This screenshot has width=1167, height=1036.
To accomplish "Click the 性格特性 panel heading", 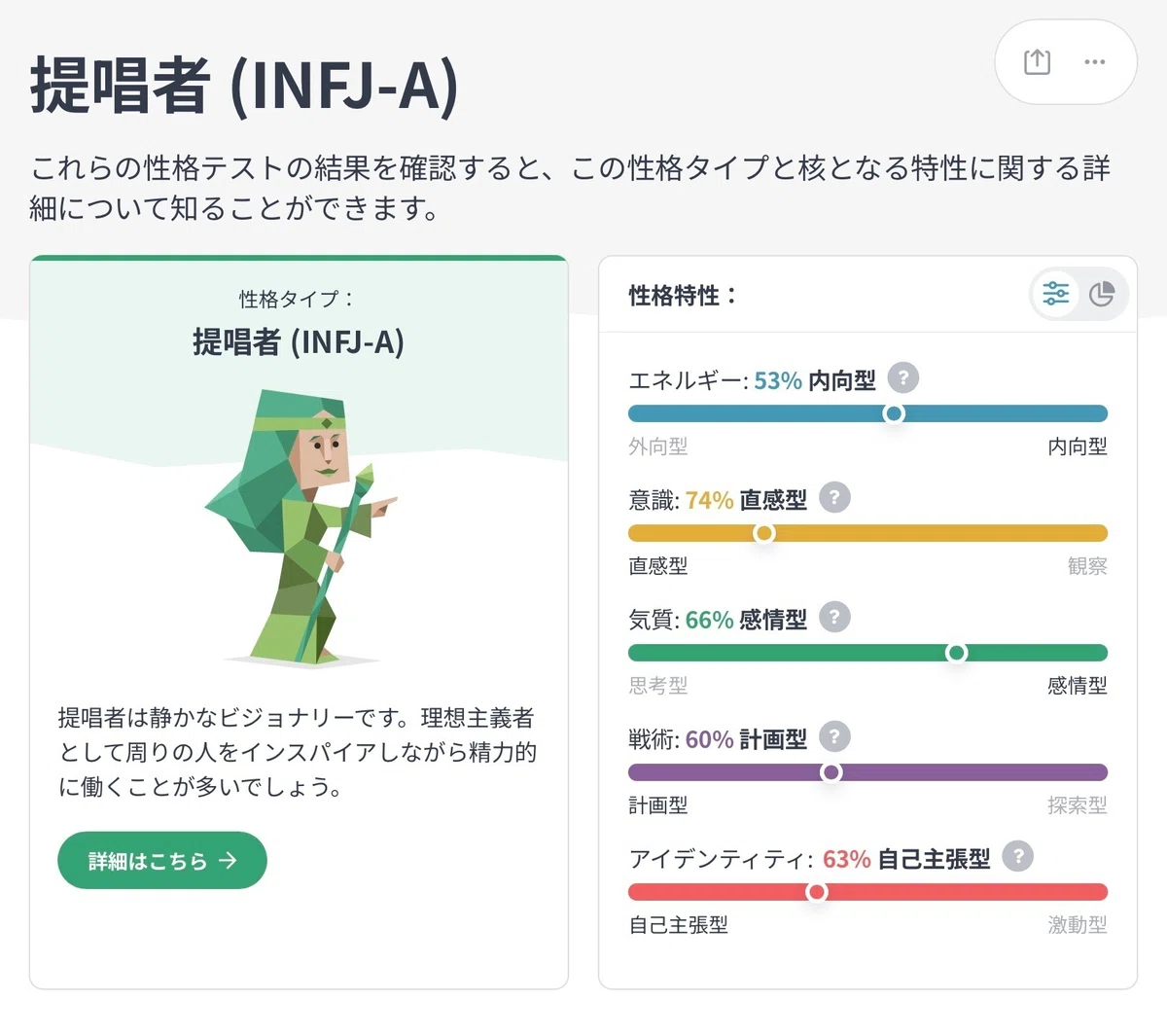I will [683, 295].
